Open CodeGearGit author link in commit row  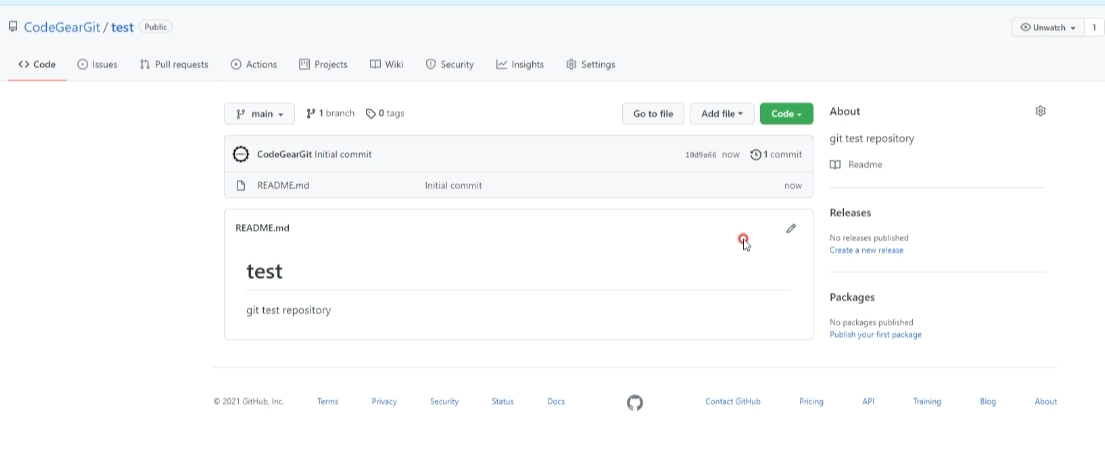(284, 154)
